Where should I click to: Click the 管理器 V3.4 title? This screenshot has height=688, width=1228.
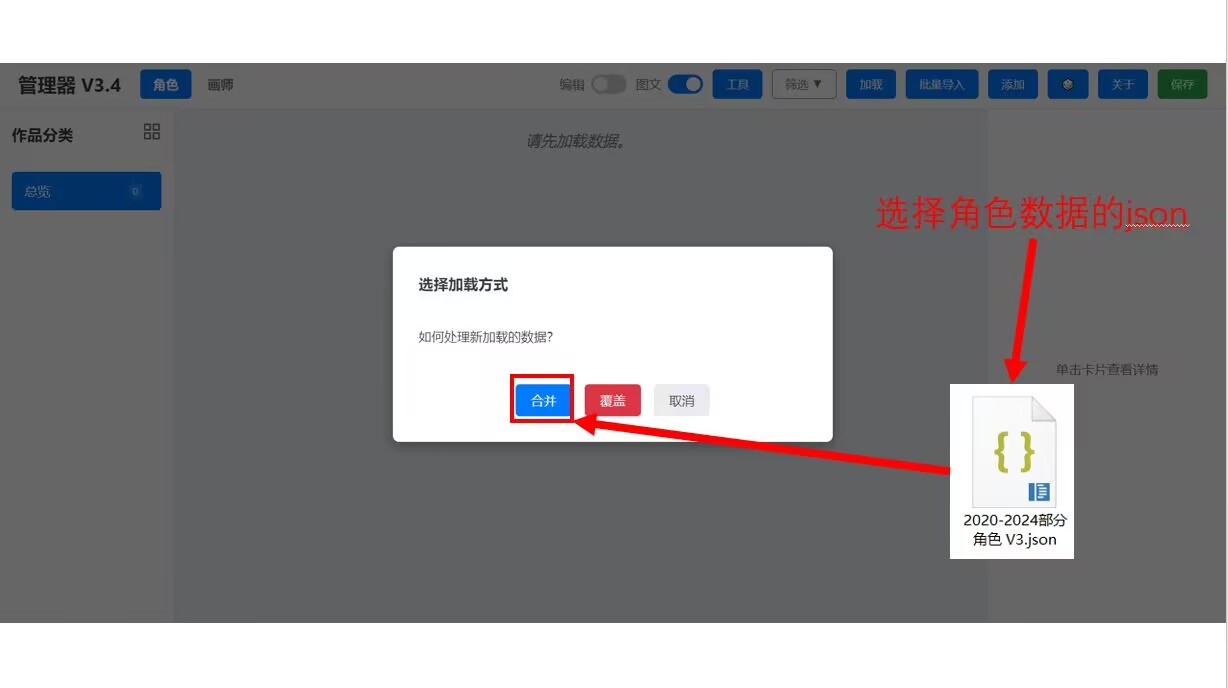coord(69,85)
